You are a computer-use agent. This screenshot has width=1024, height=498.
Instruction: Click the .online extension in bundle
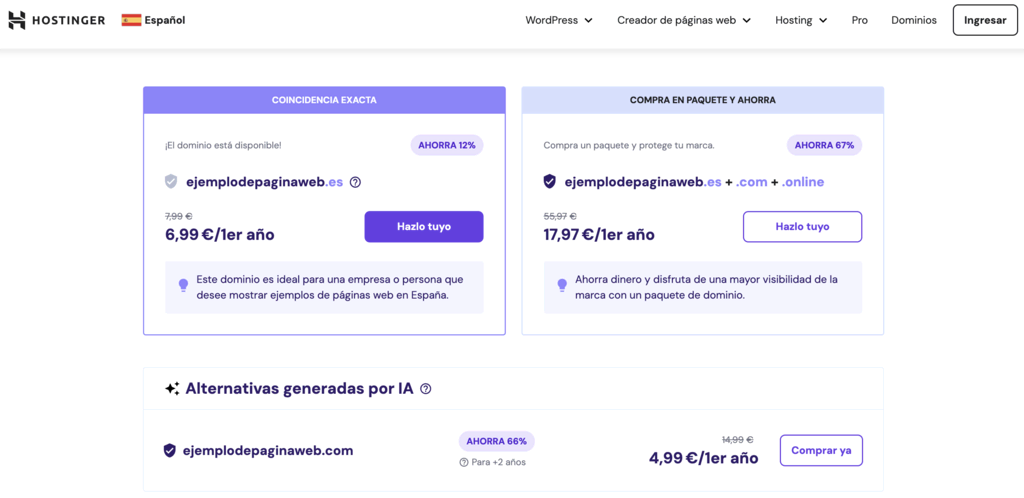pyautogui.click(x=803, y=182)
